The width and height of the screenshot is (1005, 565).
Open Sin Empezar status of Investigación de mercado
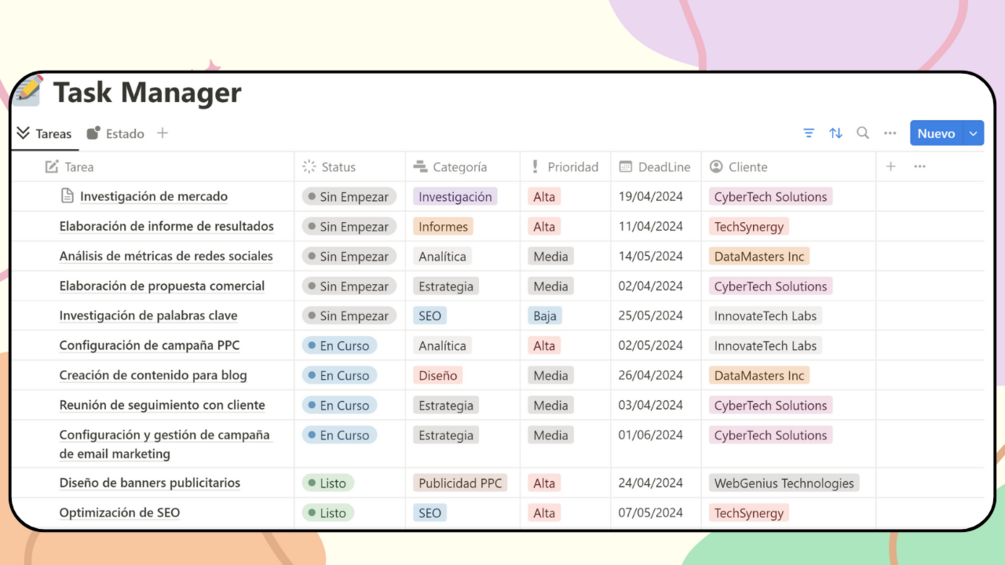coord(349,197)
